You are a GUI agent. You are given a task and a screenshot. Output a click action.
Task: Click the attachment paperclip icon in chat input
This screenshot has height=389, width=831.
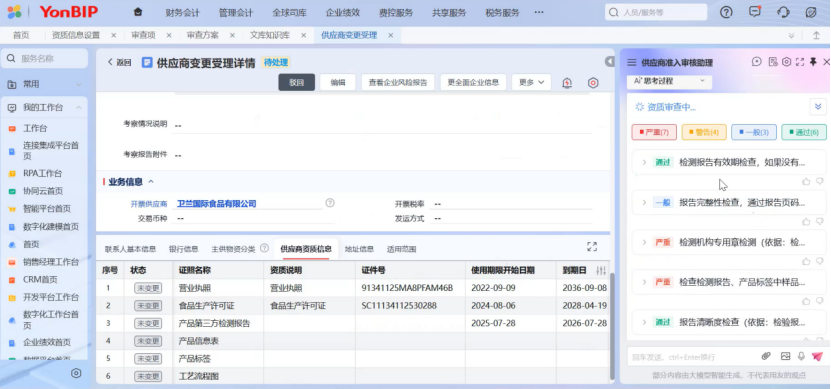[x=766, y=356]
